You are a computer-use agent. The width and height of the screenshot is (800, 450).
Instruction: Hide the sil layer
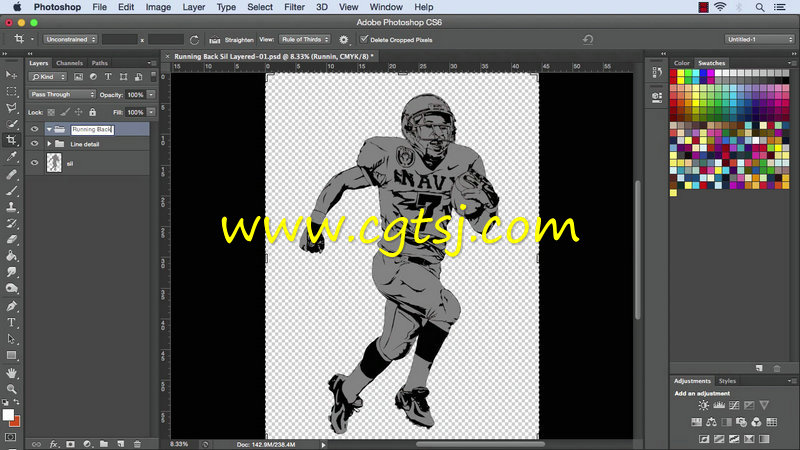pos(34,163)
